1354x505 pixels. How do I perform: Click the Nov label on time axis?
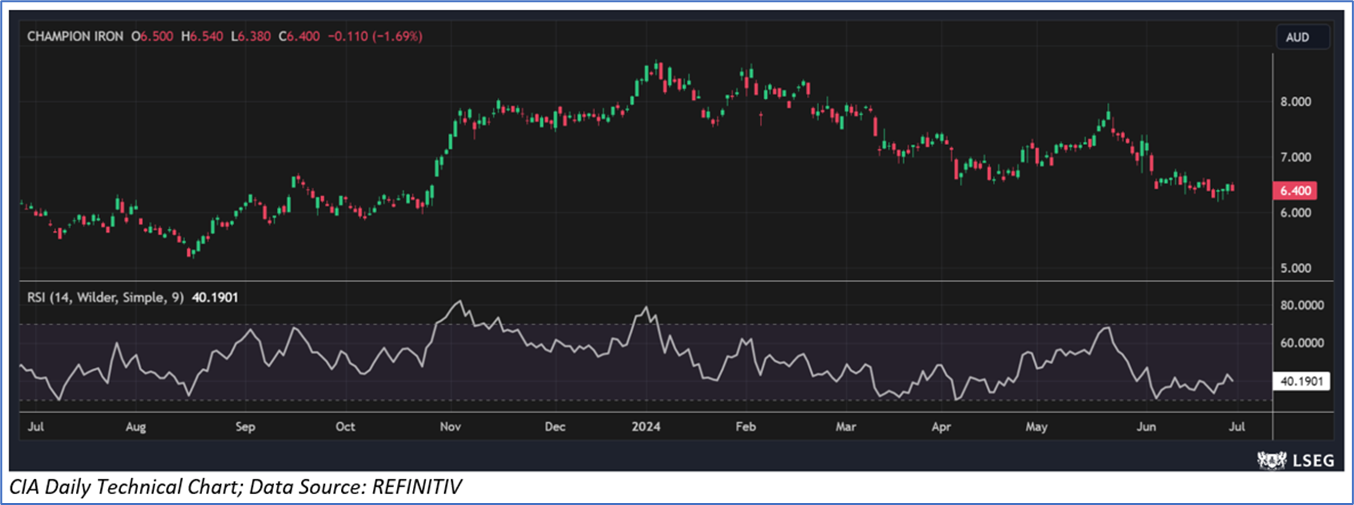[x=450, y=427]
